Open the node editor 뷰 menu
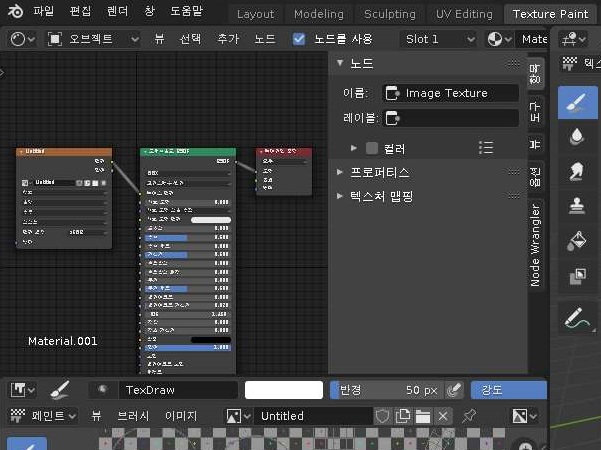Screen dimensions: 601x450 point(159,39)
